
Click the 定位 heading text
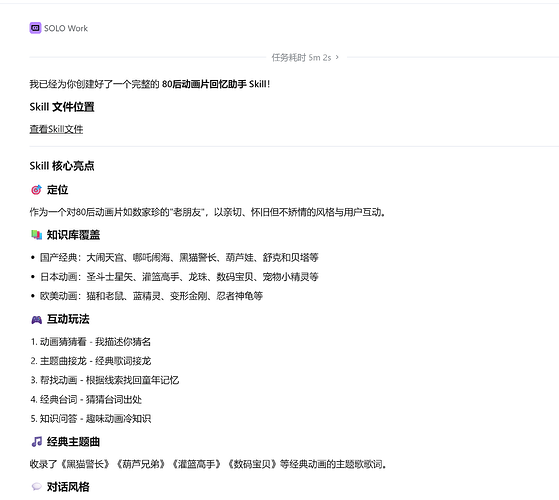pos(57,190)
